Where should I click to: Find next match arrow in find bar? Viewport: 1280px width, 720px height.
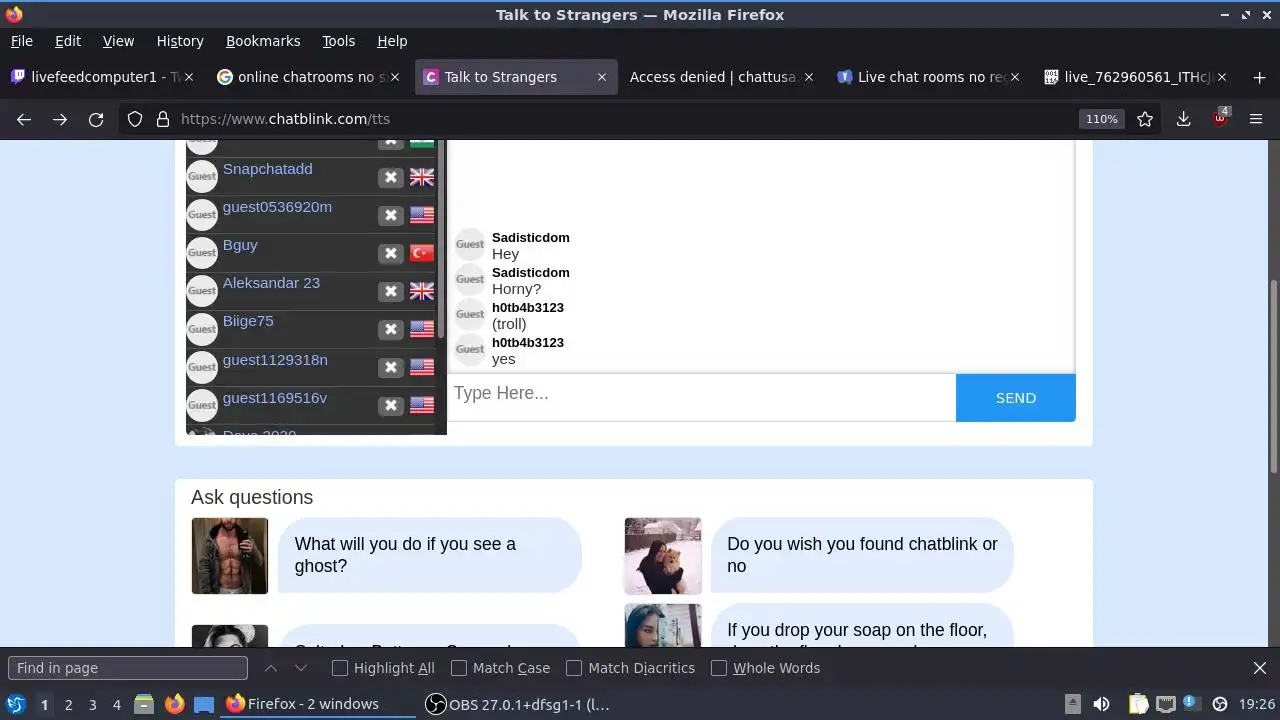[301, 668]
